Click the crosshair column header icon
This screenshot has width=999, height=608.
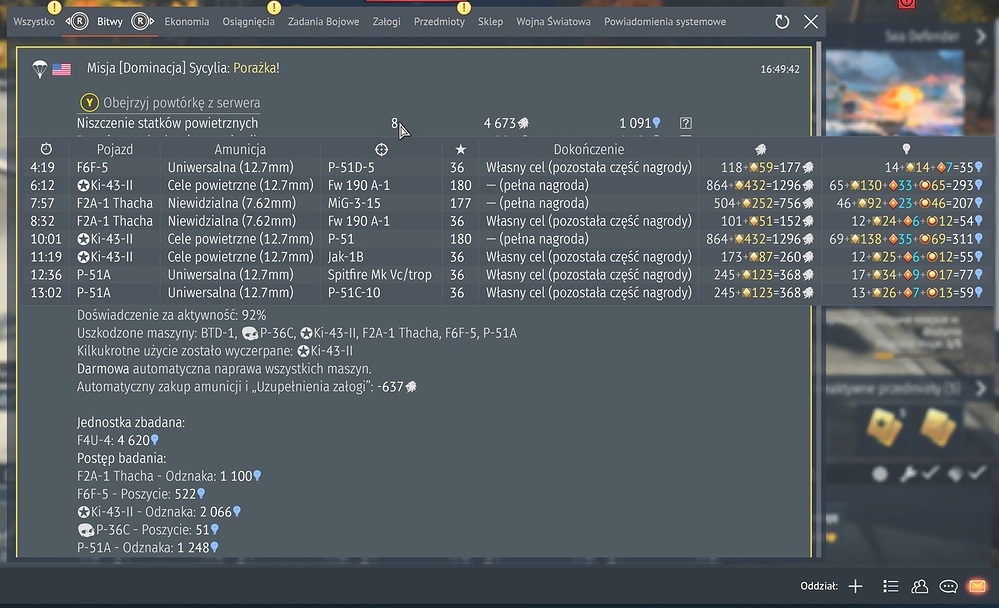[381, 149]
